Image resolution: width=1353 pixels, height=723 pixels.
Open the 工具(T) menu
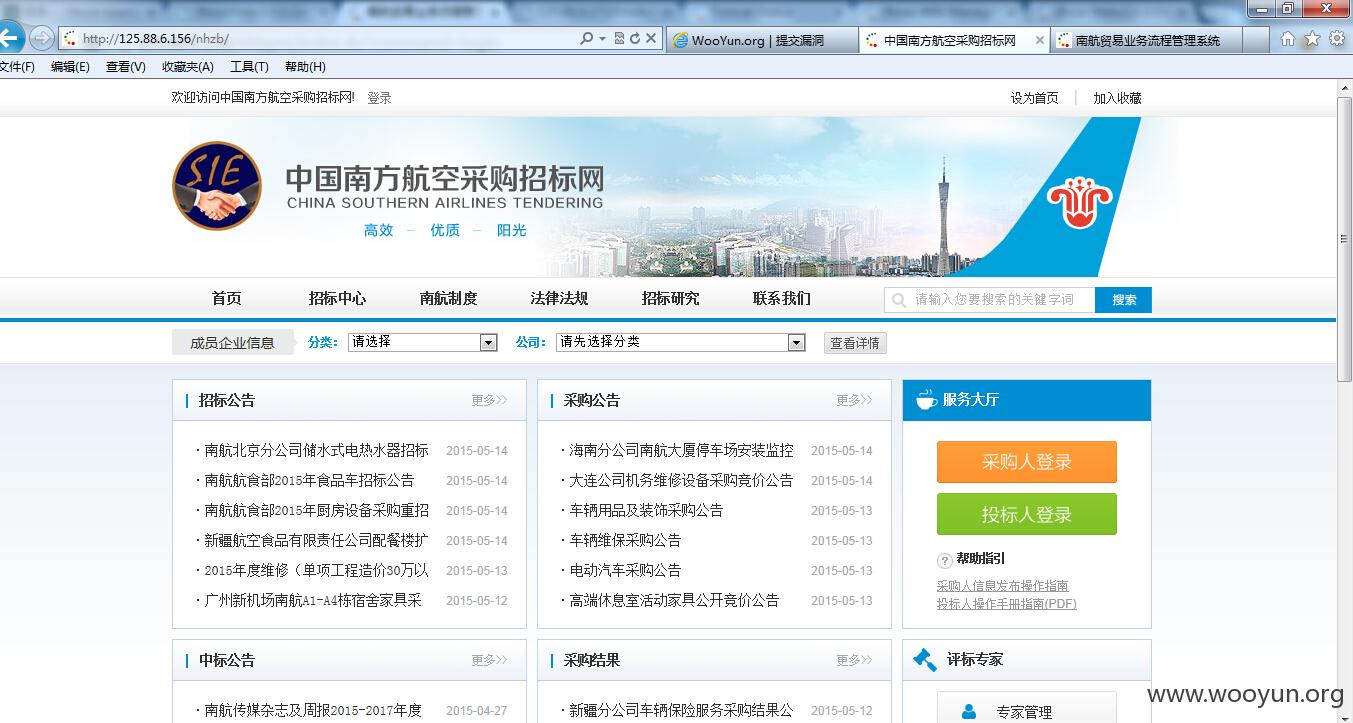point(249,67)
